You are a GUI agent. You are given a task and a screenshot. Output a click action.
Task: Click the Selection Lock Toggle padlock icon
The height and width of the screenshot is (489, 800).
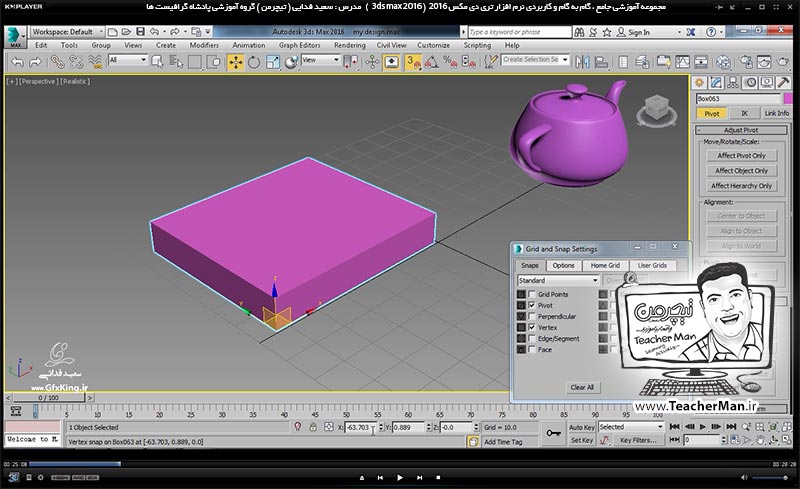(x=313, y=427)
